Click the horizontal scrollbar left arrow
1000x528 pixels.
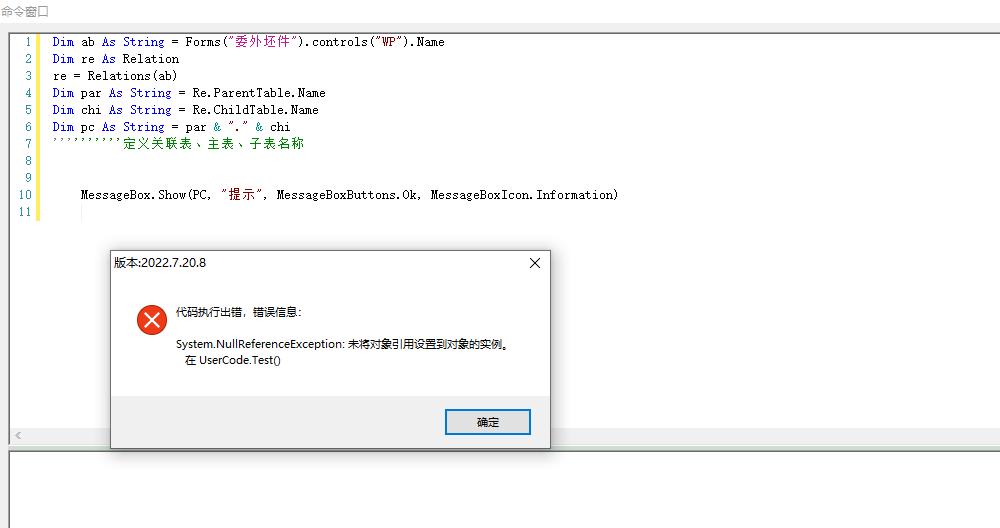18,435
